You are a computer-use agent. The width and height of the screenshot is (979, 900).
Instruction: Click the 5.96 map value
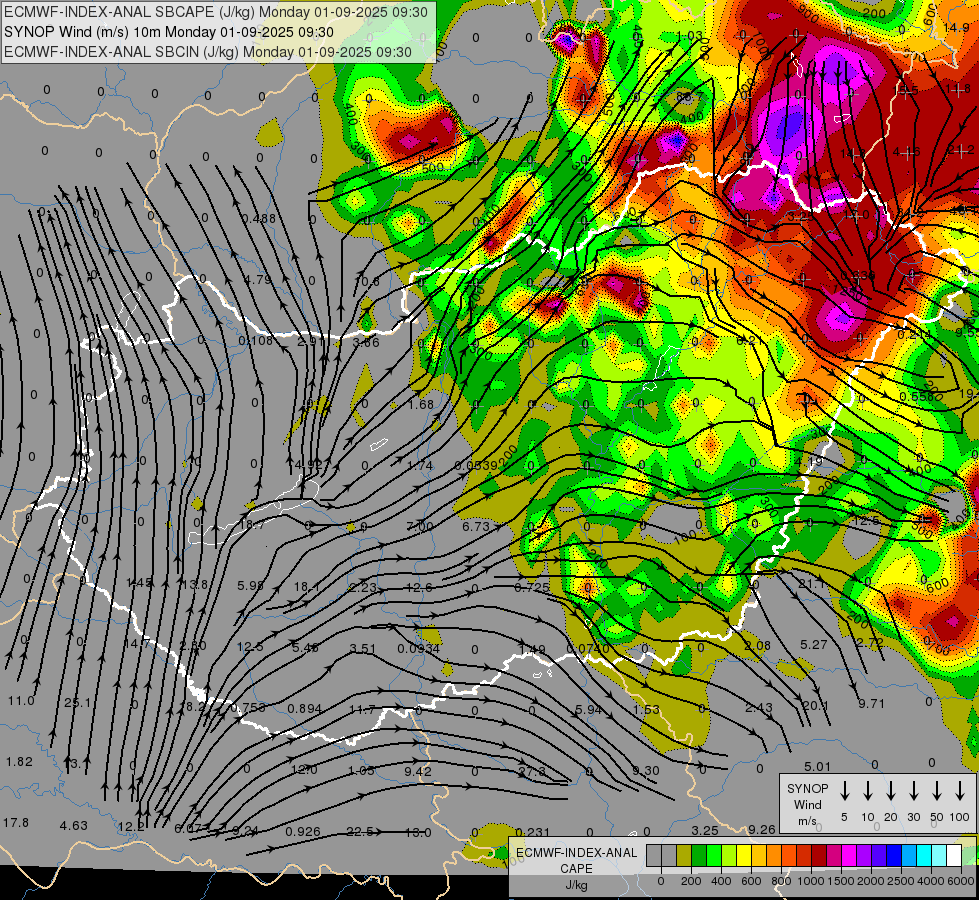(250, 586)
